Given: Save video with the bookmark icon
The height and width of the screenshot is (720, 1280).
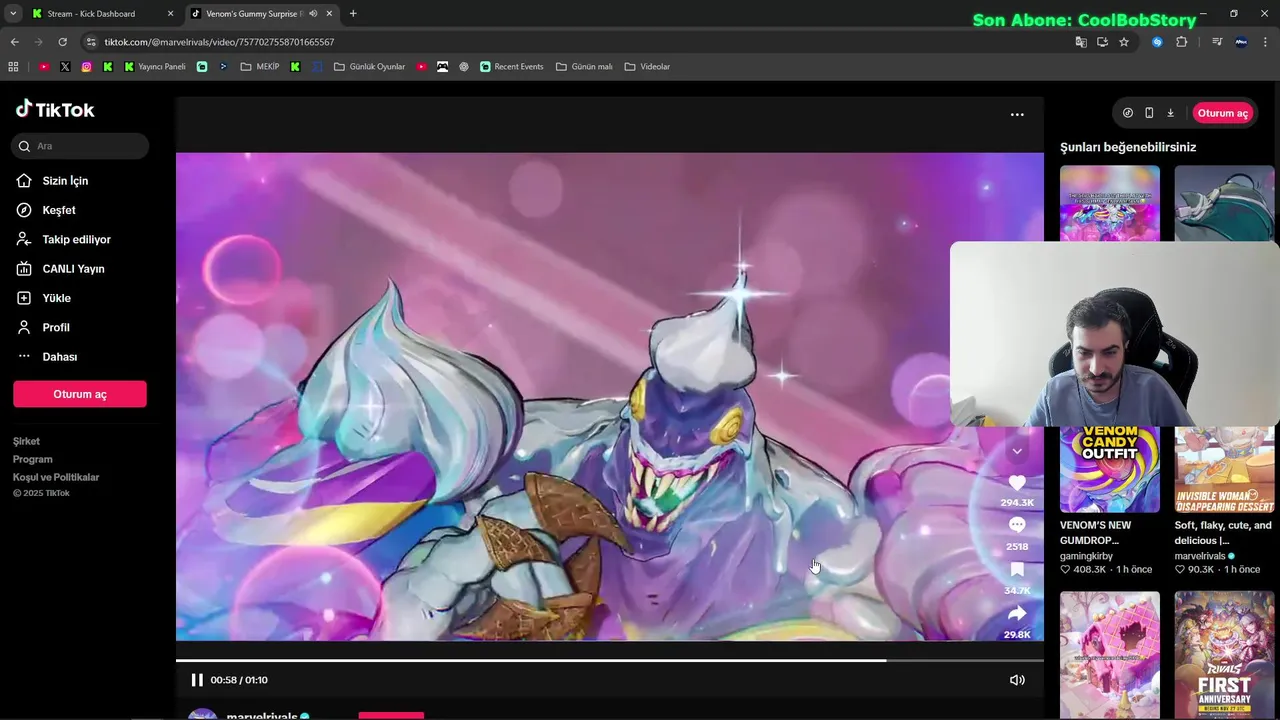Looking at the screenshot, I should (x=1017, y=569).
